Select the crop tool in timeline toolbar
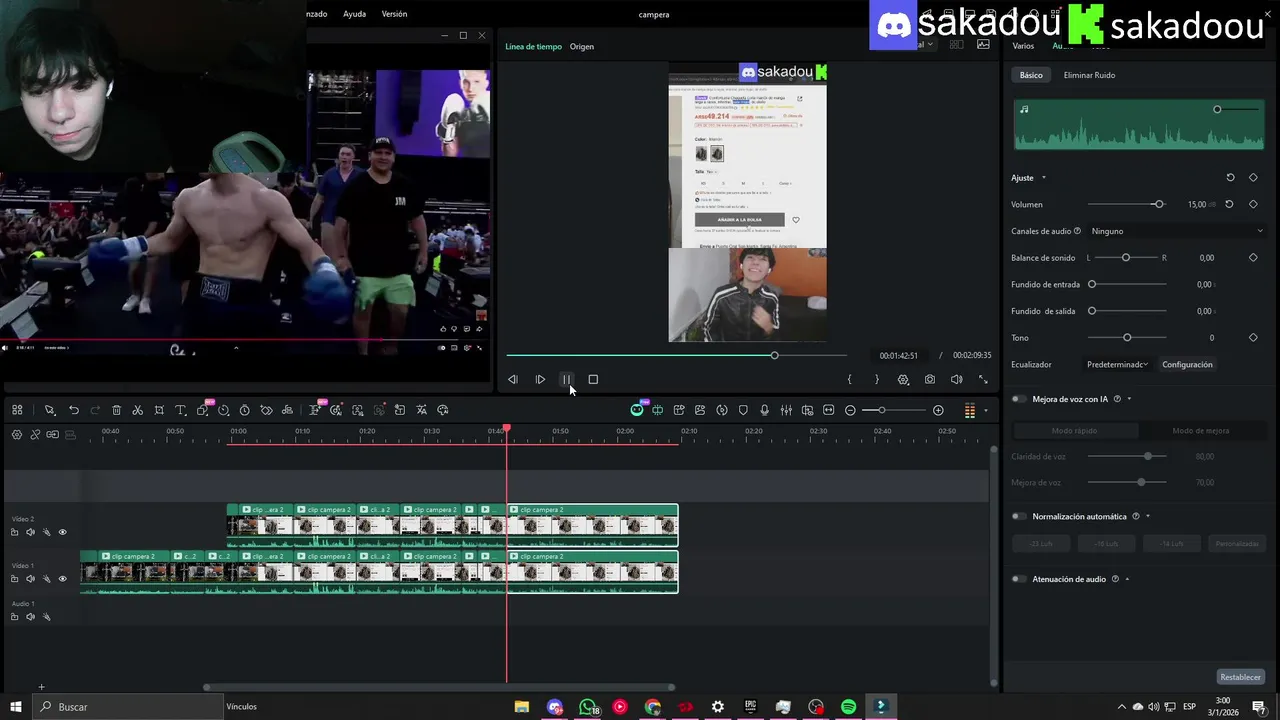The image size is (1280, 720). [159, 410]
